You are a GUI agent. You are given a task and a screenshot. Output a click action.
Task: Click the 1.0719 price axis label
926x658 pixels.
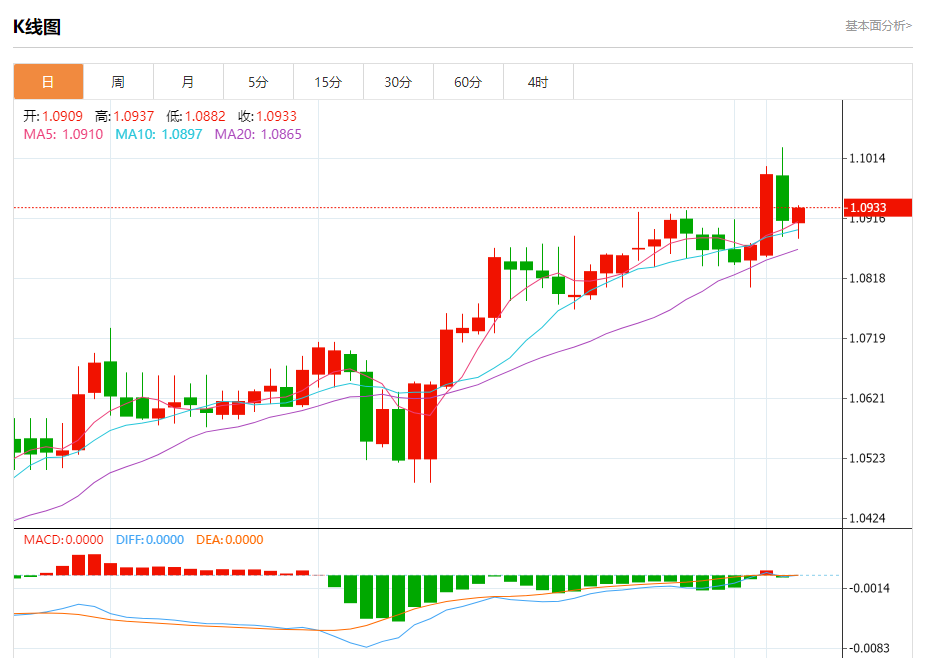point(867,338)
